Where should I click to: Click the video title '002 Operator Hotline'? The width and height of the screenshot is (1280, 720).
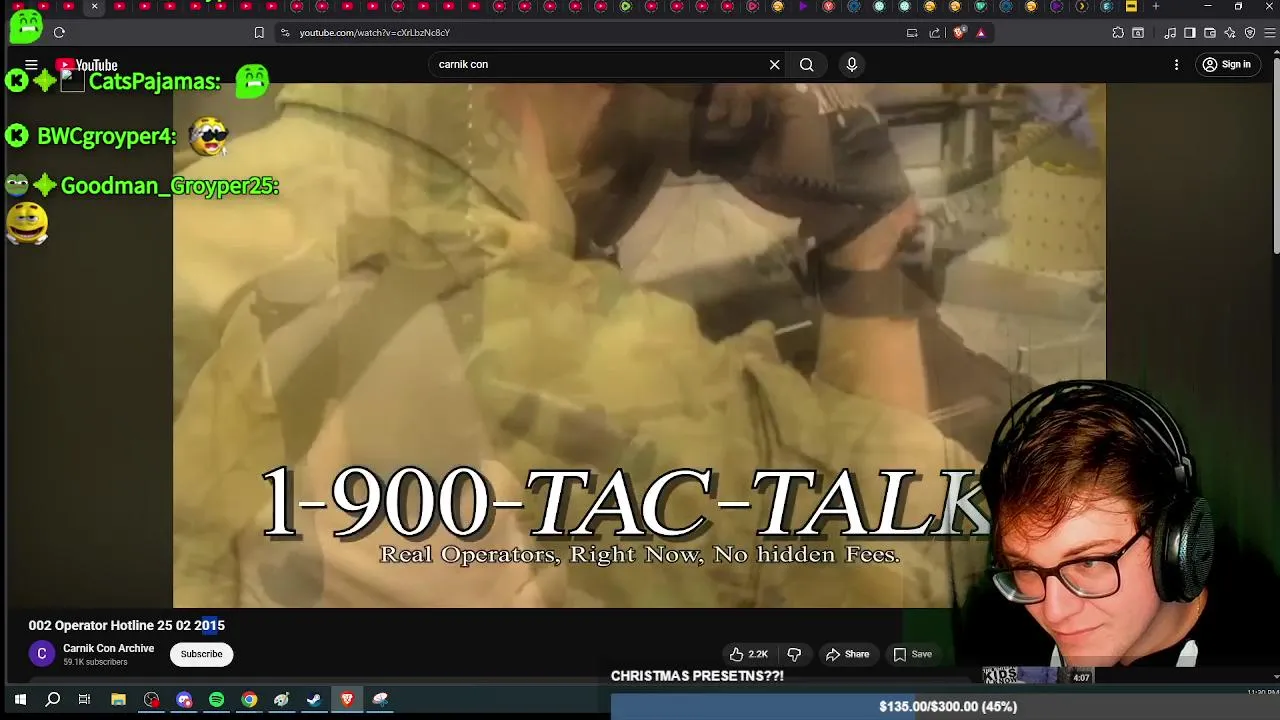[127, 626]
